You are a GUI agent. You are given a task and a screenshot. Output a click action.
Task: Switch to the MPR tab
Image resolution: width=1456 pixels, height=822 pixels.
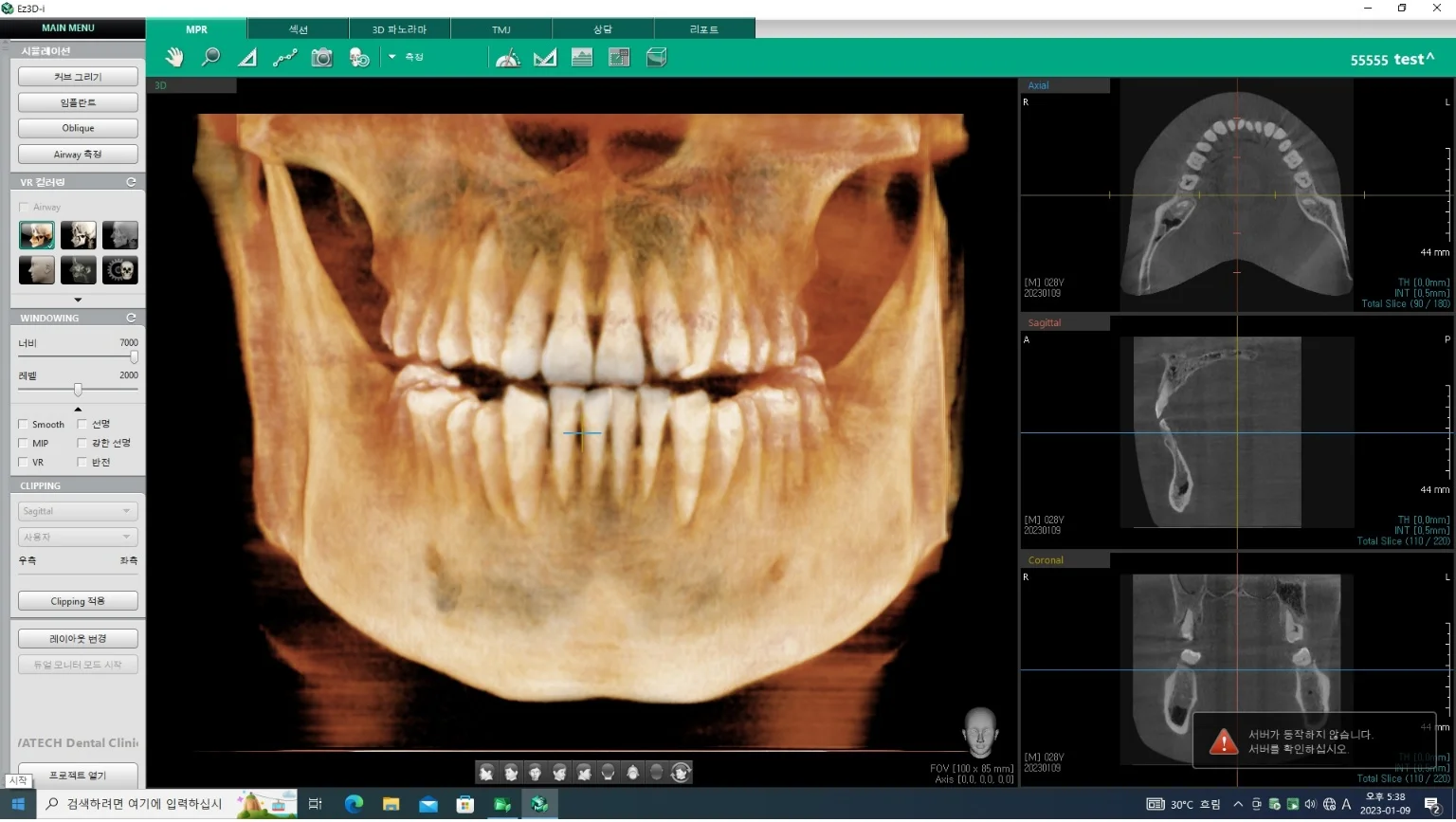pos(196,29)
